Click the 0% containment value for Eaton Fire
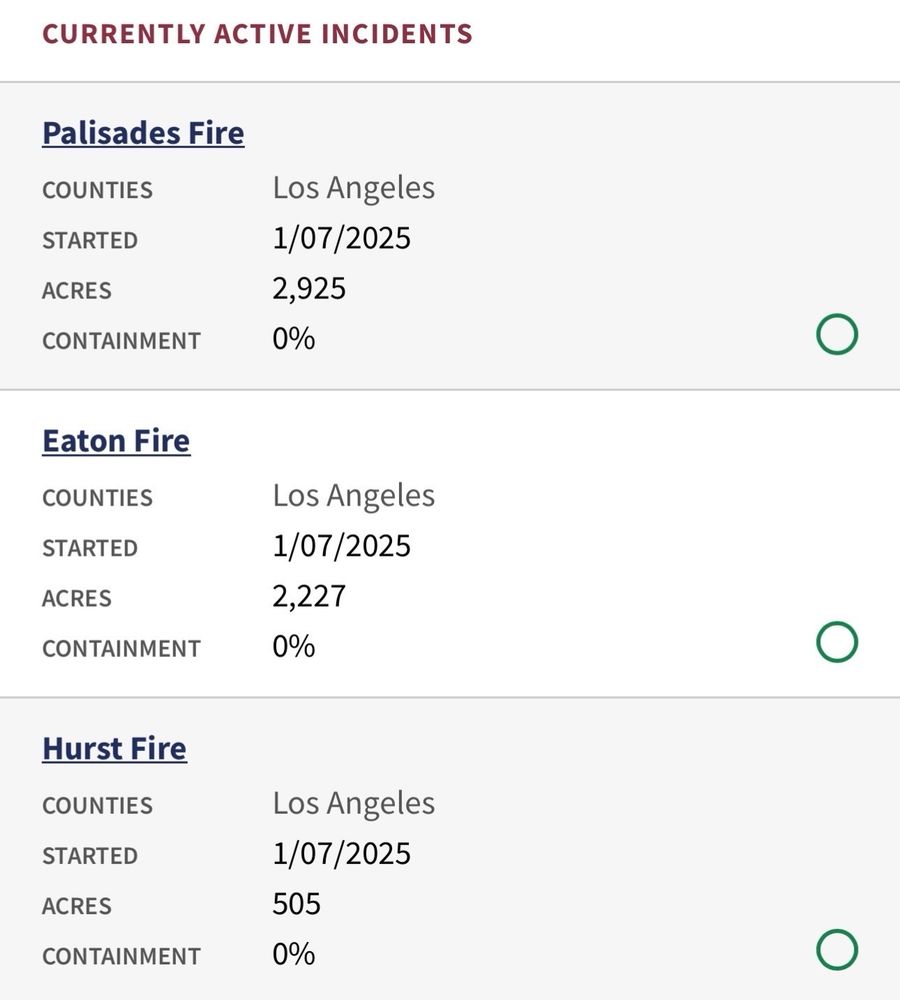Screen dimensions: 900x1000 [293, 647]
